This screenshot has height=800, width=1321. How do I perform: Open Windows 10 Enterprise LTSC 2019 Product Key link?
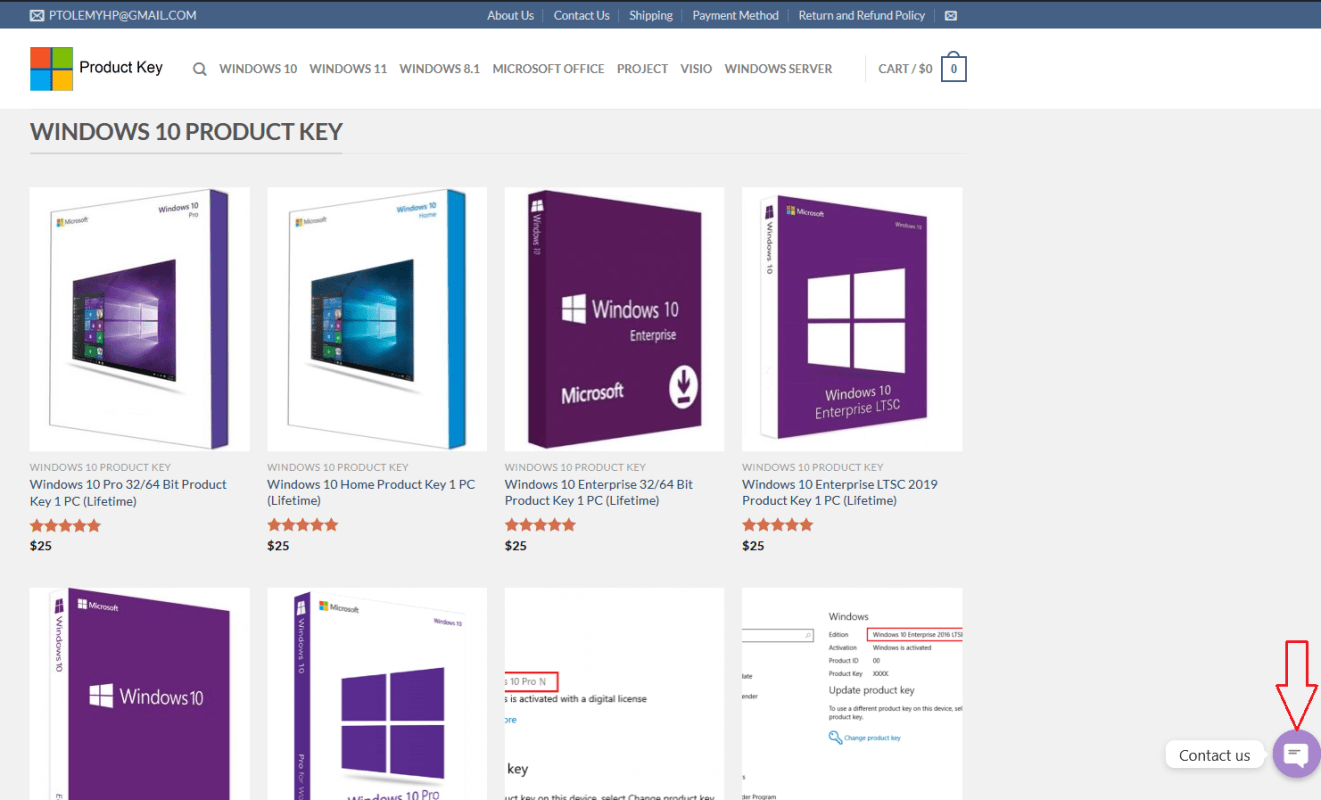click(x=840, y=492)
